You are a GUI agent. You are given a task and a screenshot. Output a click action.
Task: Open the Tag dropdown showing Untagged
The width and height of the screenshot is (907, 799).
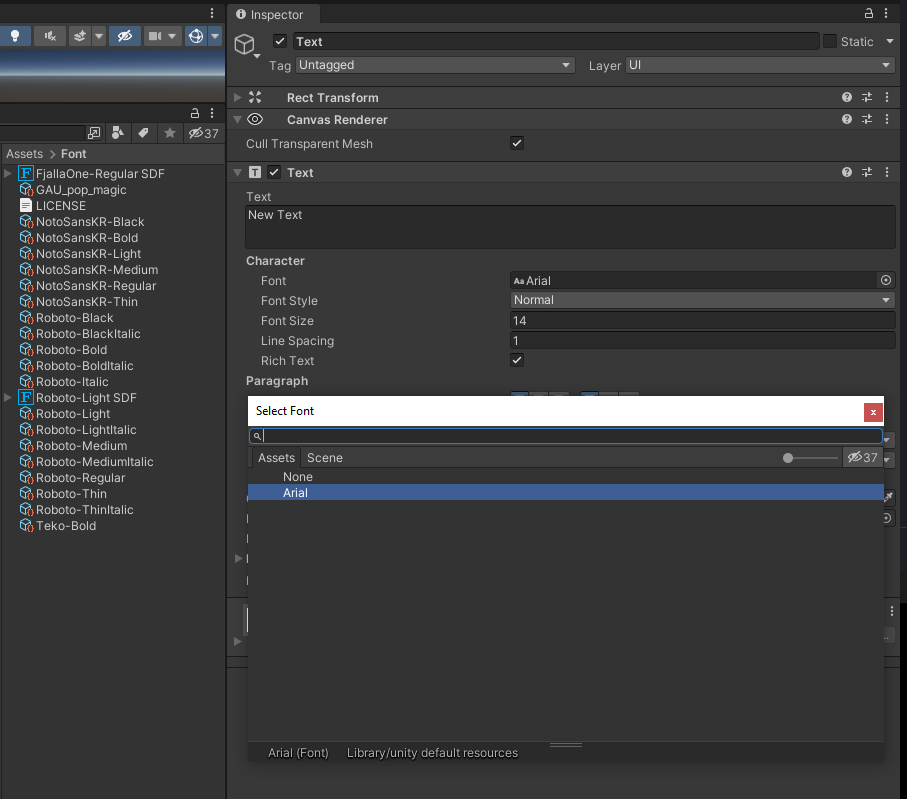[x=435, y=65]
